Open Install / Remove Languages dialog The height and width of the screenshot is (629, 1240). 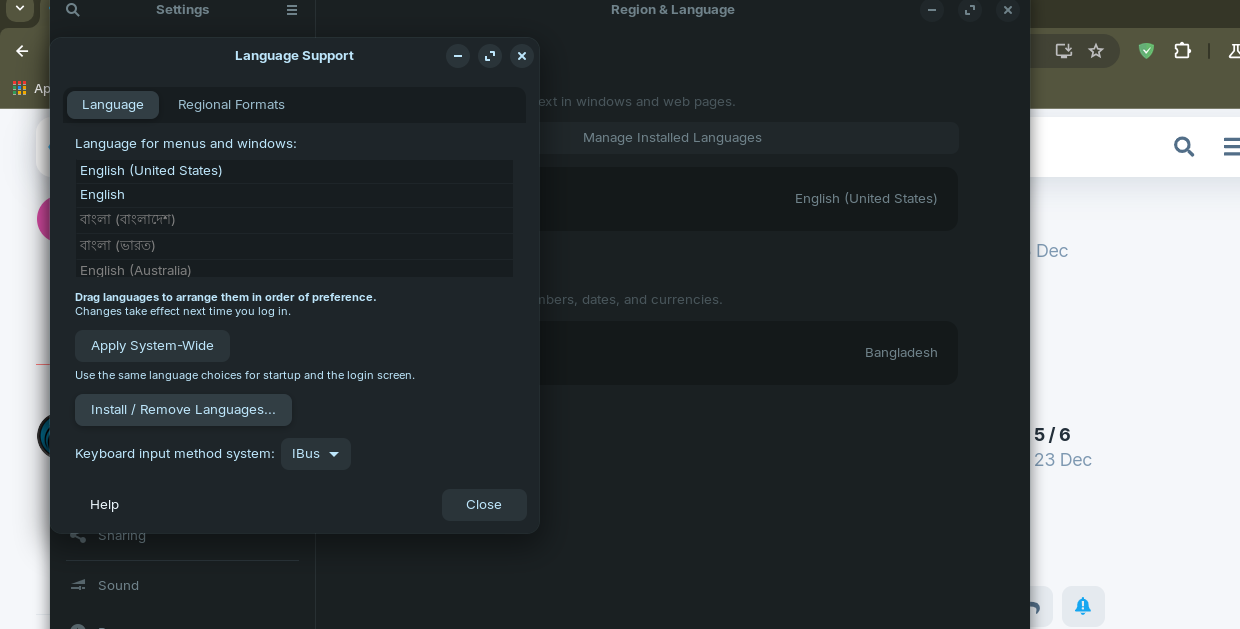pos(183,410)
